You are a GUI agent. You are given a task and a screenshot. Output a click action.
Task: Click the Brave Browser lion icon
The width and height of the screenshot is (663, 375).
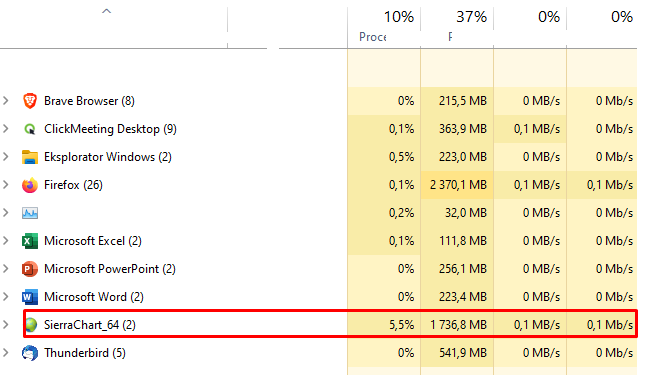30,101
